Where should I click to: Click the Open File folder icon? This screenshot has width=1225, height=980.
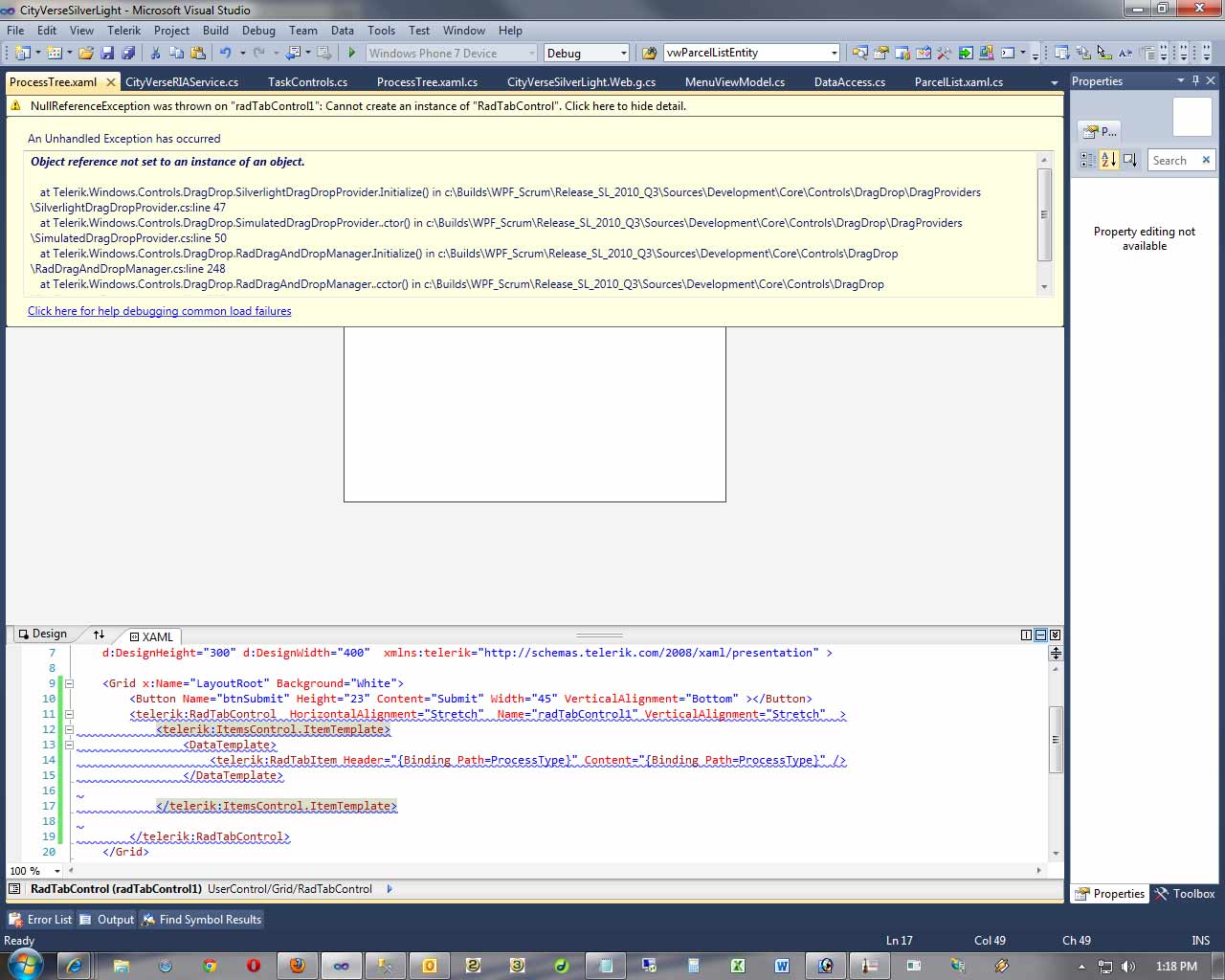point(86,54)
